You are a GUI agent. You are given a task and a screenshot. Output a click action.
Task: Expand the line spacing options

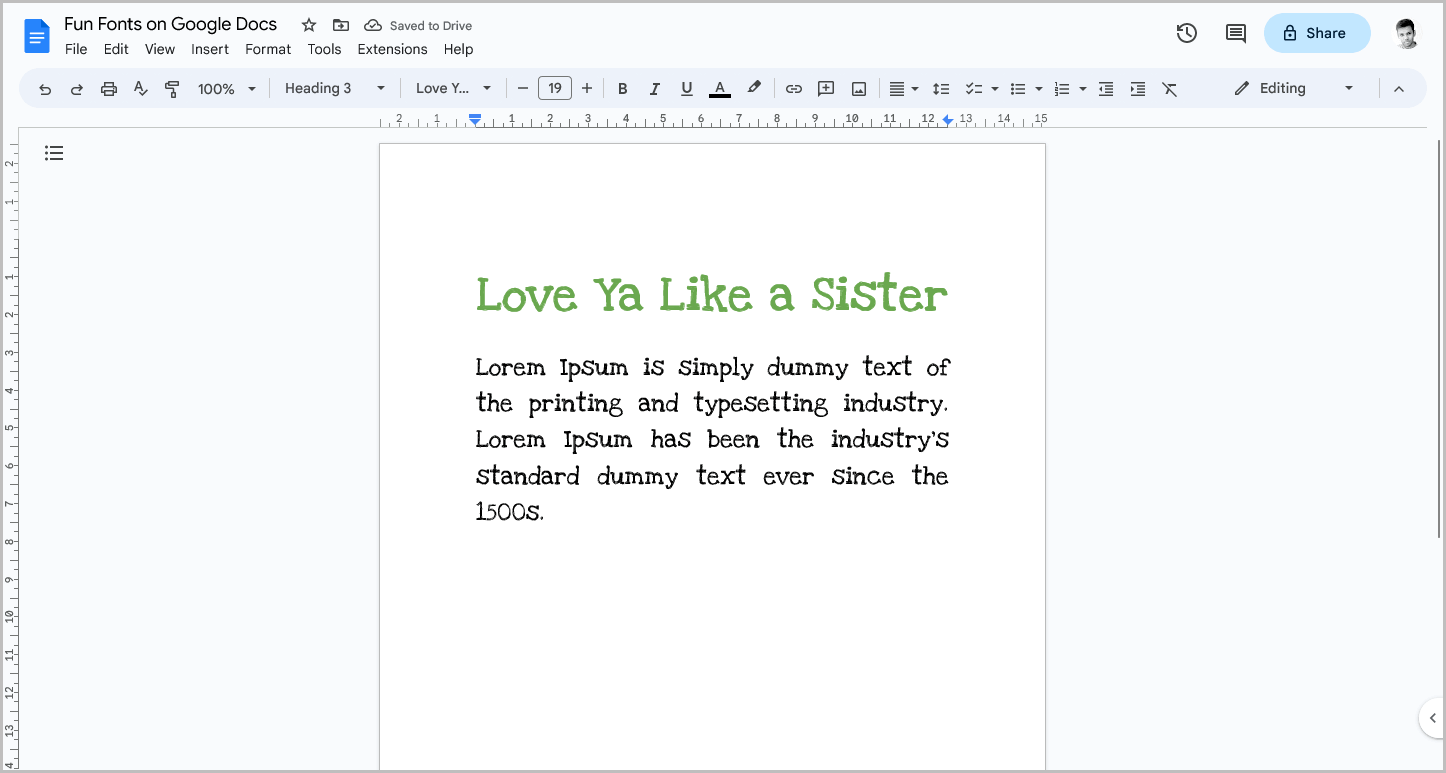941,88
